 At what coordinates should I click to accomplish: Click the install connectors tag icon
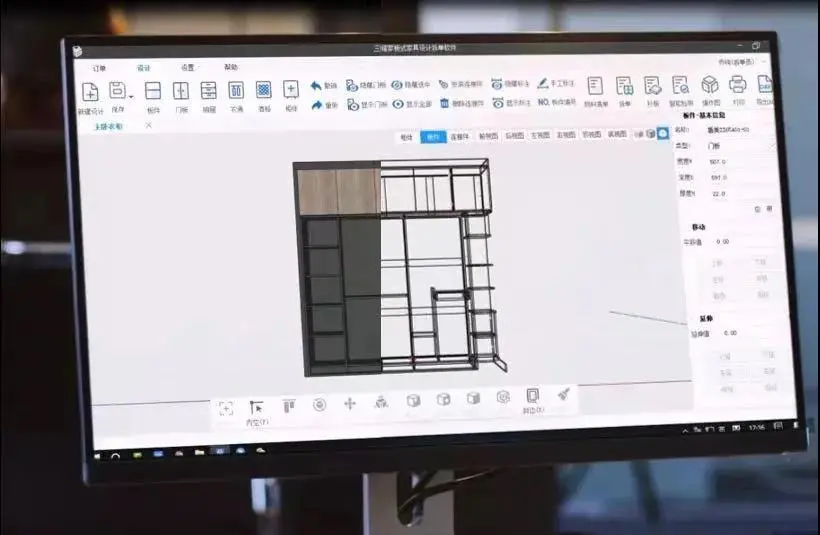[x=443, y=84]
